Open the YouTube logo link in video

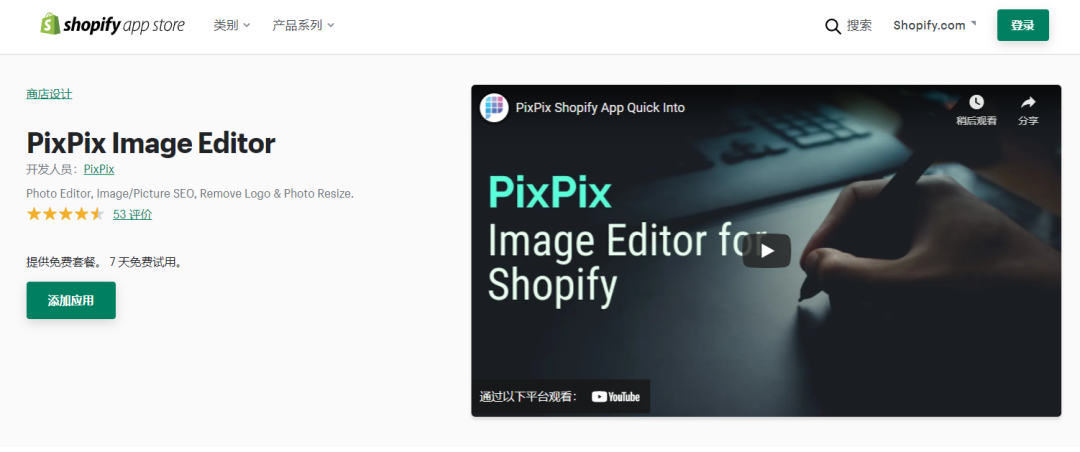tap(616, 397)
